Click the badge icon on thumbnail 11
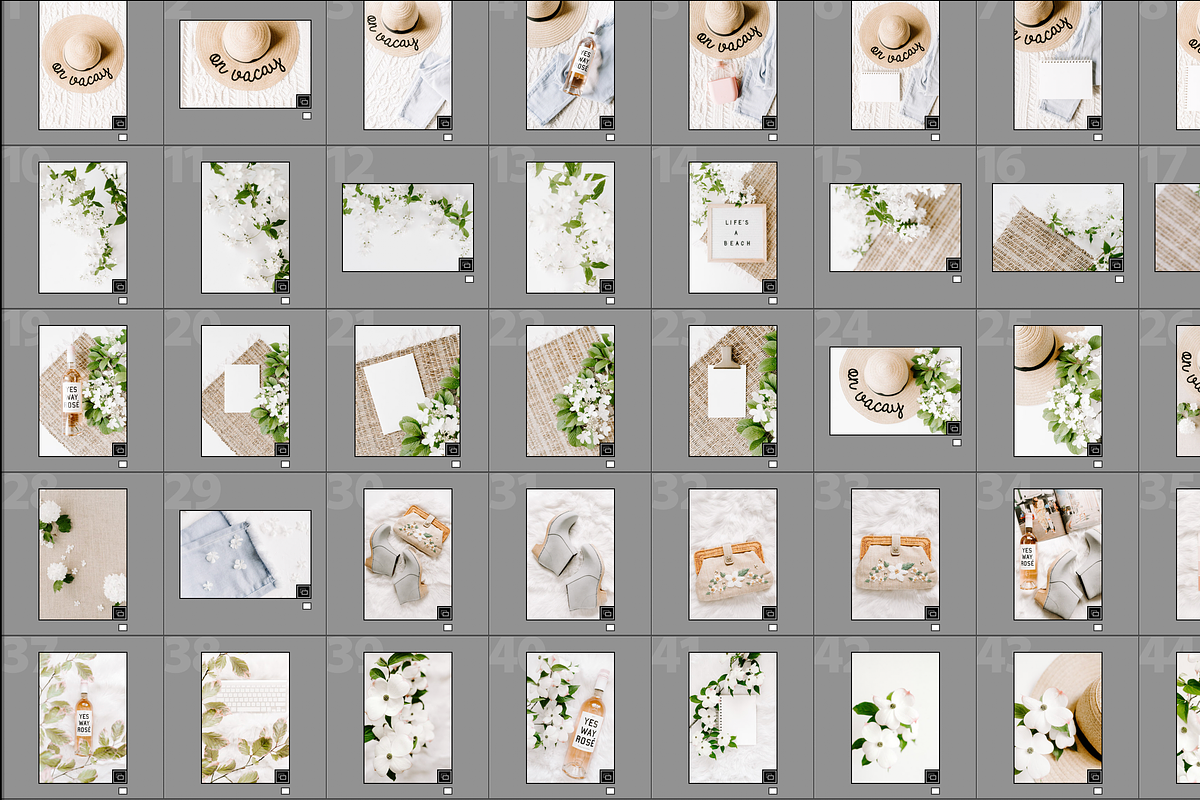This screenshot has width=1200, height=800. [x=281, y=285]
